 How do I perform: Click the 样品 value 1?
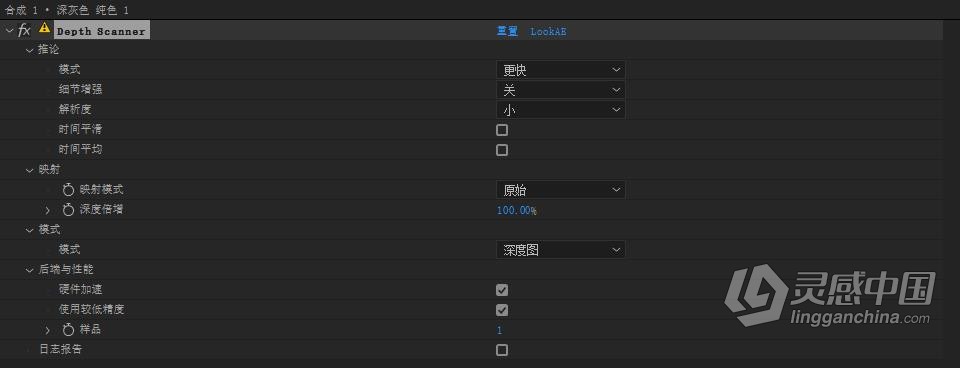[500, 330]
